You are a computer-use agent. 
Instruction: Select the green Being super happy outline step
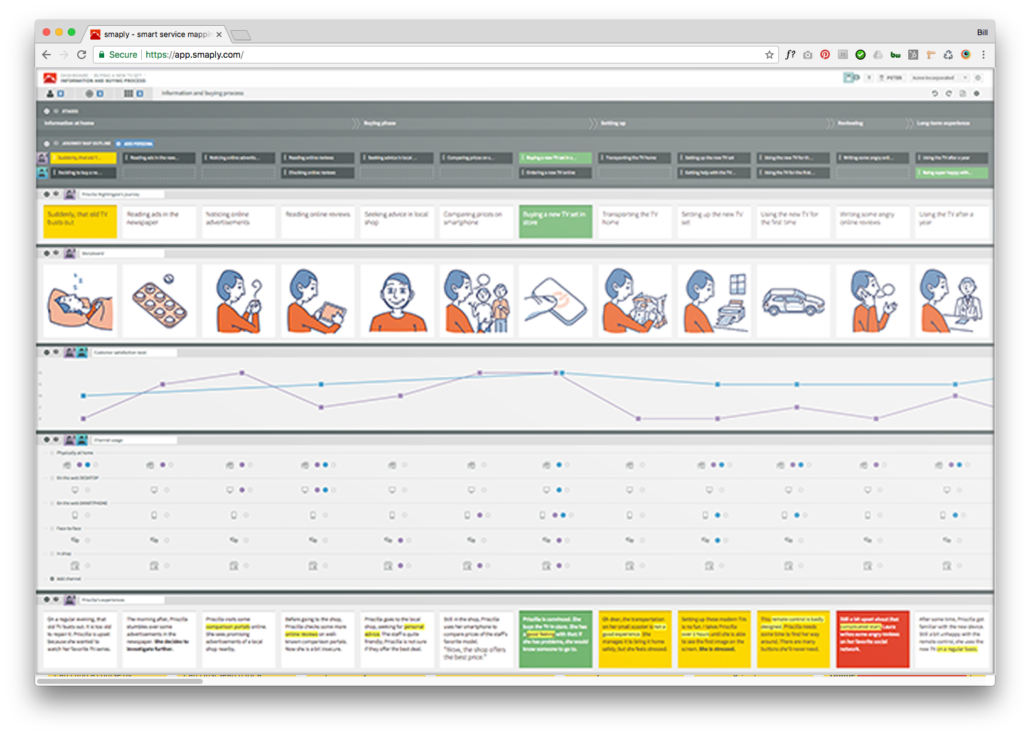pos(952,173)
